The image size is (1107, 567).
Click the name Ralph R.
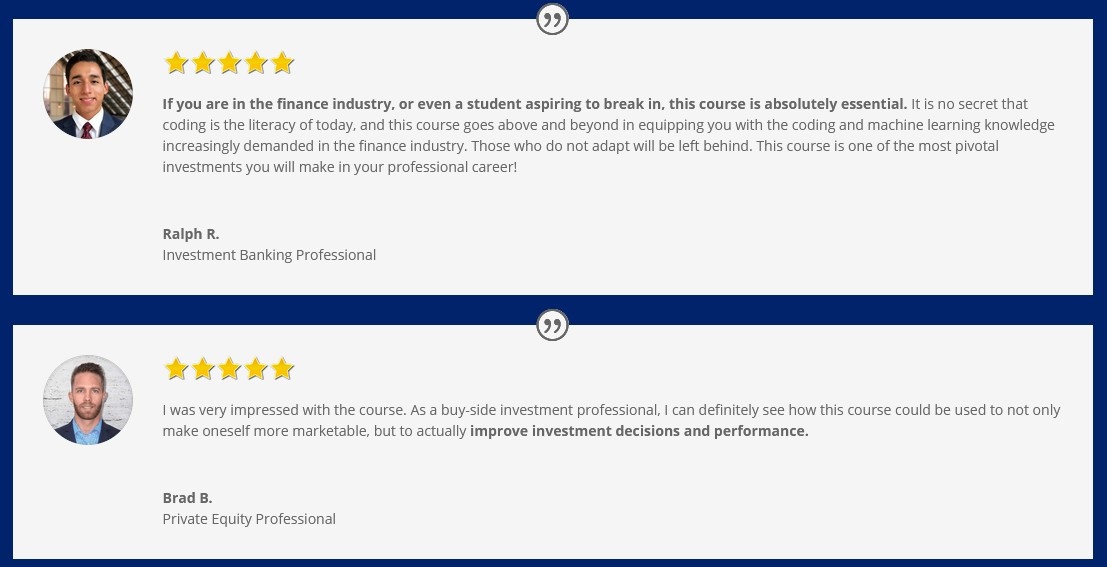coord(191,234)
